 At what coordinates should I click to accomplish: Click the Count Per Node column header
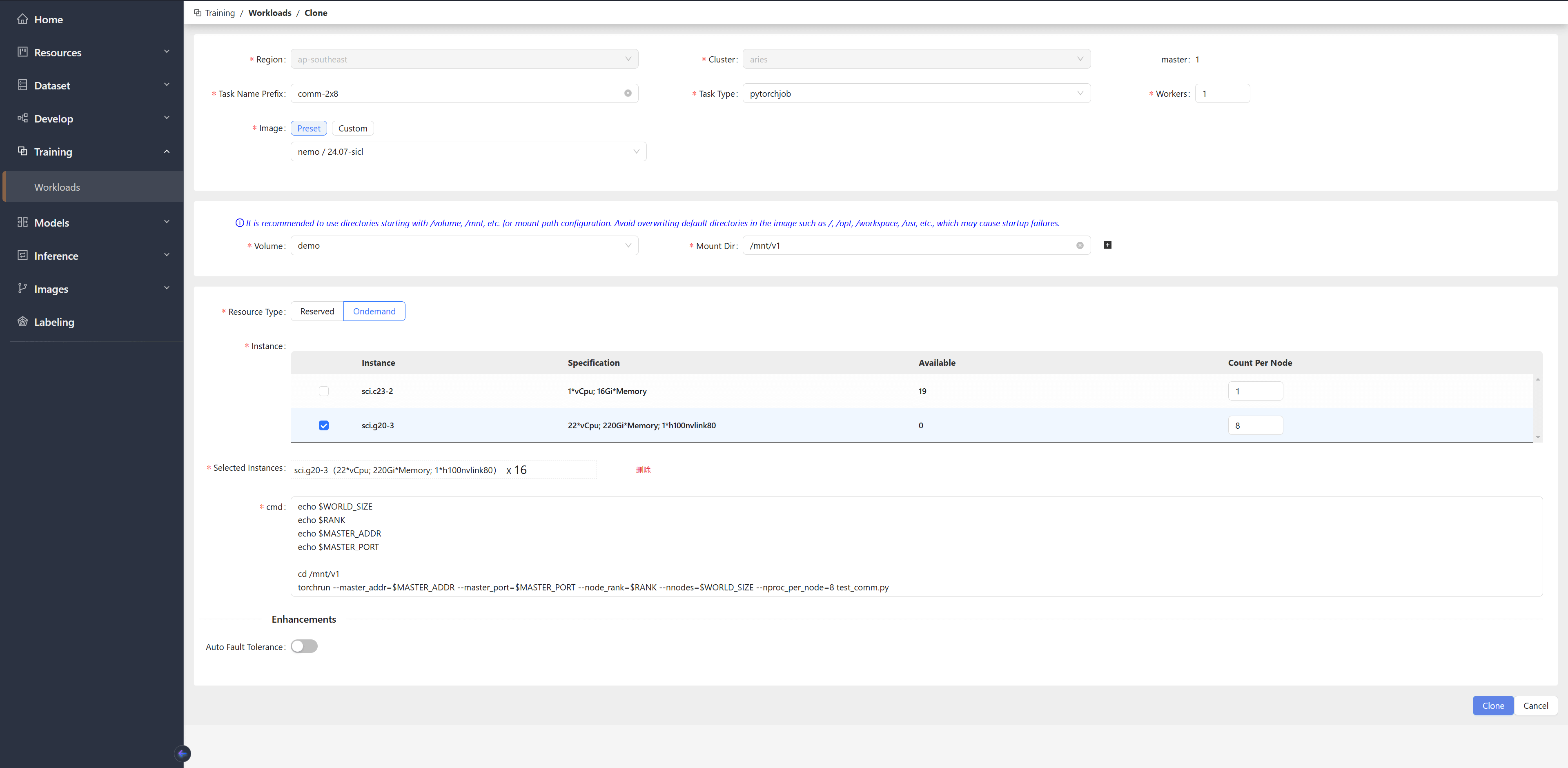pos(1260,363)
